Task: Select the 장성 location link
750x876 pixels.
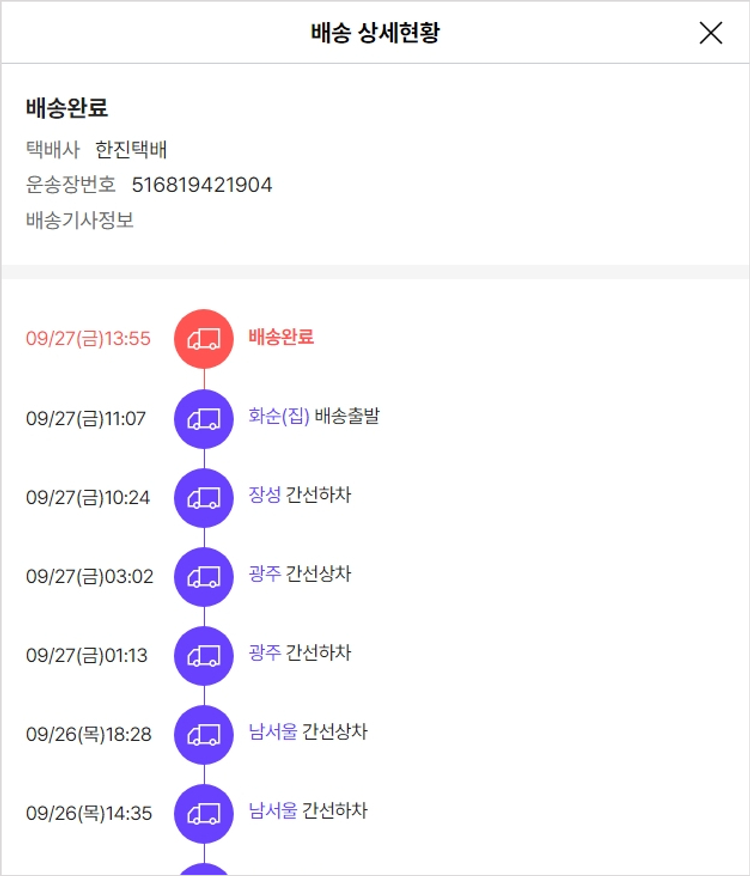Action: [x=265, y=495]
